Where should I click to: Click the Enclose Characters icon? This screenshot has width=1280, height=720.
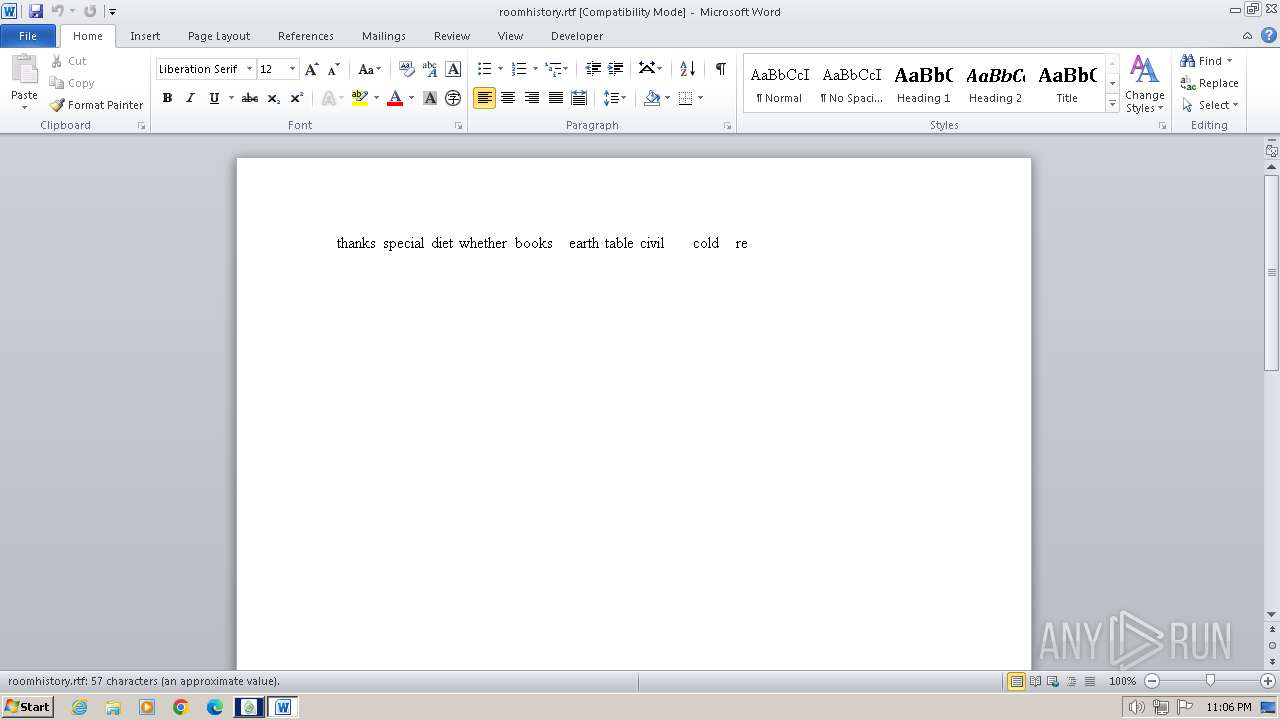coord(453,98)
